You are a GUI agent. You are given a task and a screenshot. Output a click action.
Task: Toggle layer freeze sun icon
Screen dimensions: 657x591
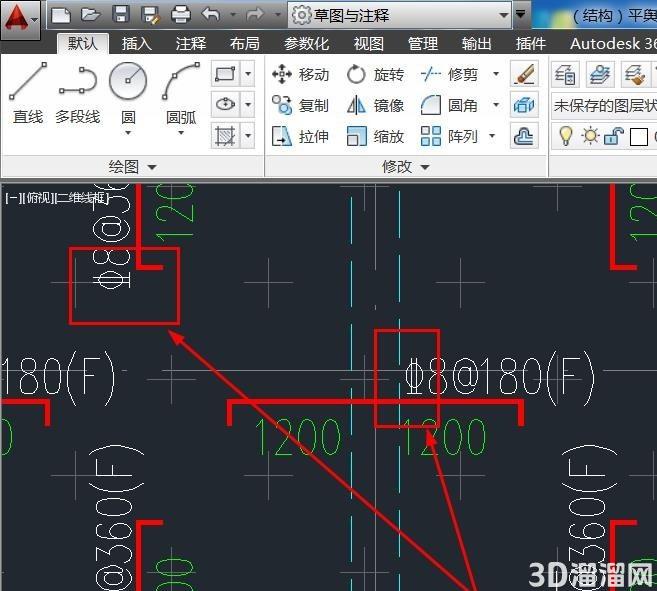coord(590,136)
